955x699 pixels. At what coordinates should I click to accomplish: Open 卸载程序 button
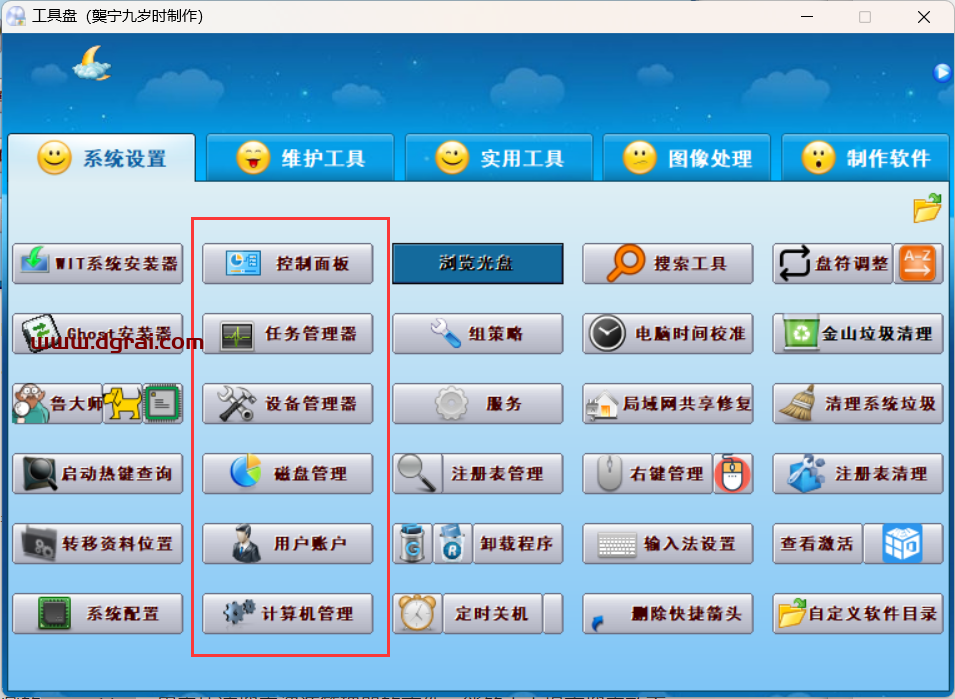518,544
